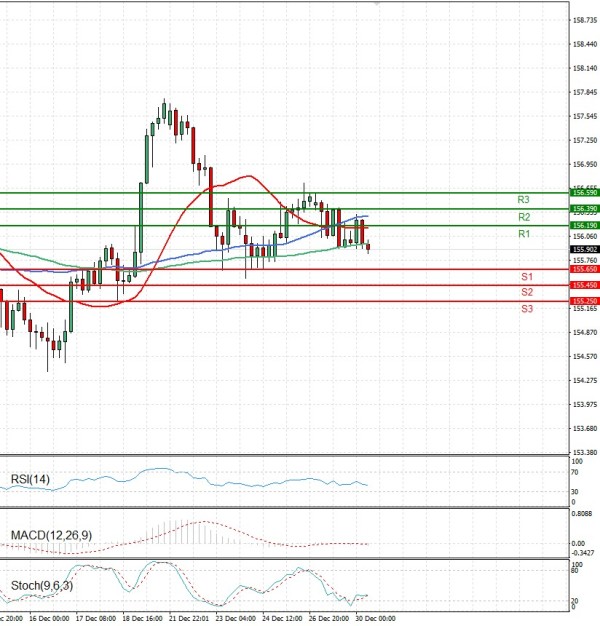Click the green 156.590 price tag
The height and width of the screenshot is (626, 600).
tap(584, 191)
